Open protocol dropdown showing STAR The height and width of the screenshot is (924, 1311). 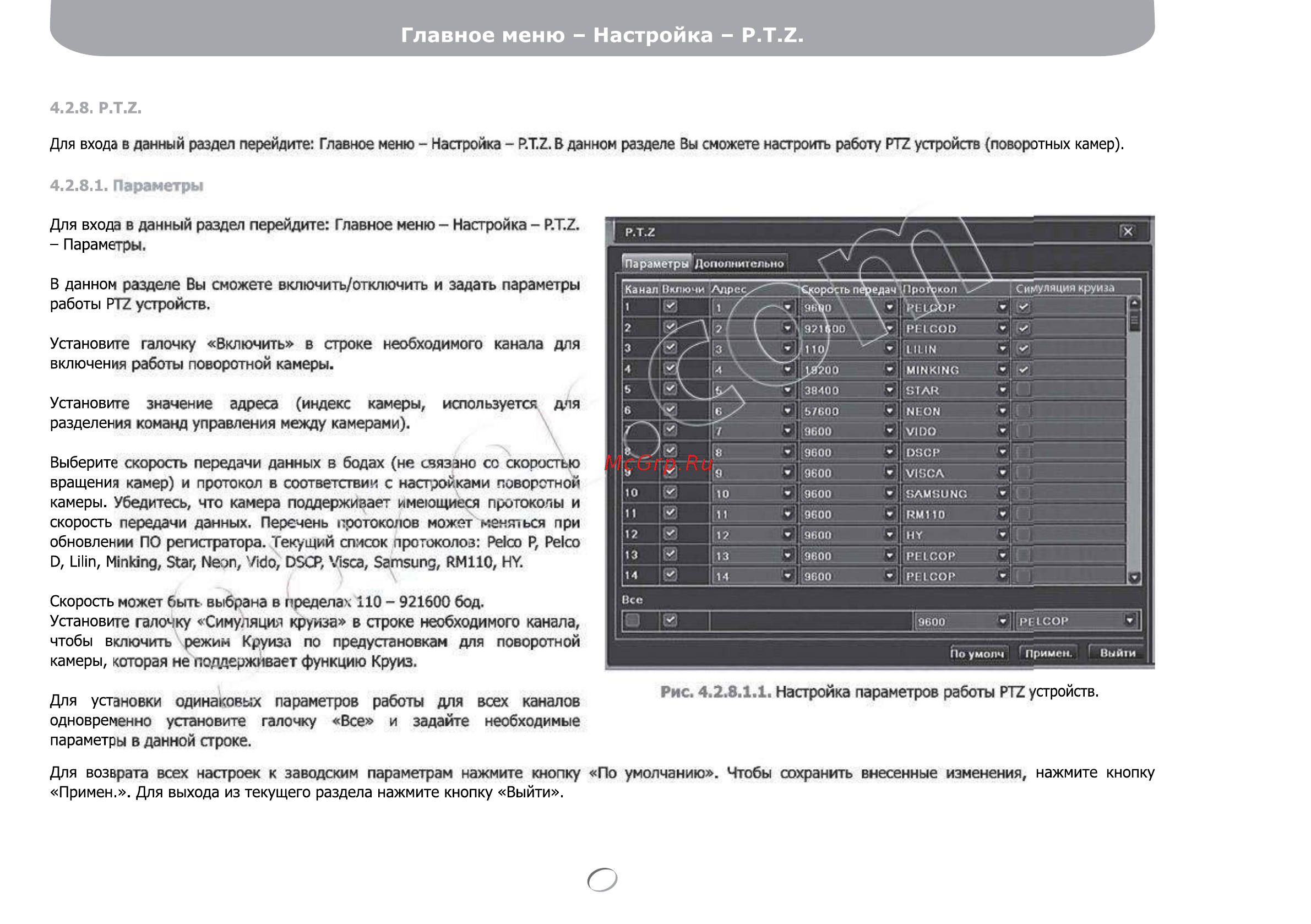(x=1003, y=390)
